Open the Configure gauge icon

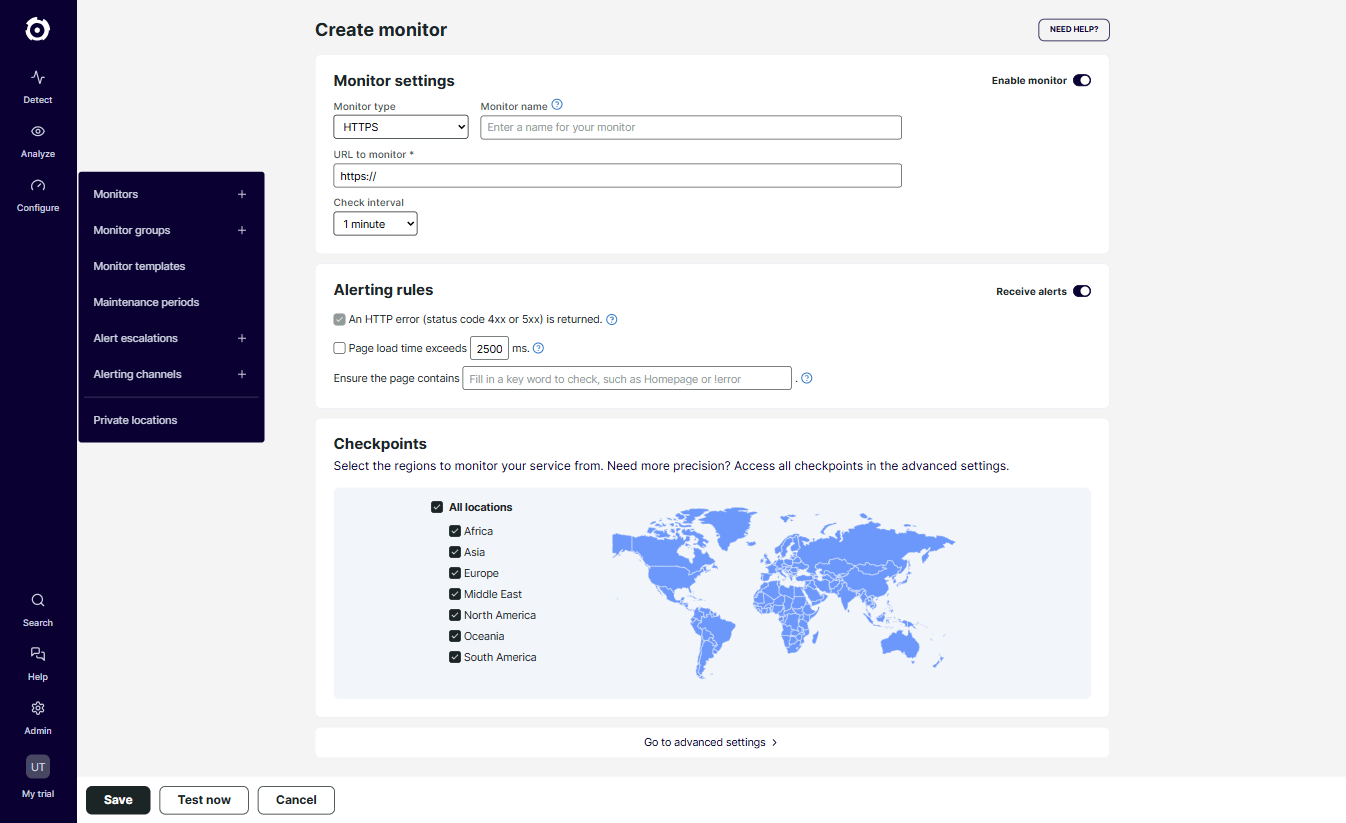(38, 185)
